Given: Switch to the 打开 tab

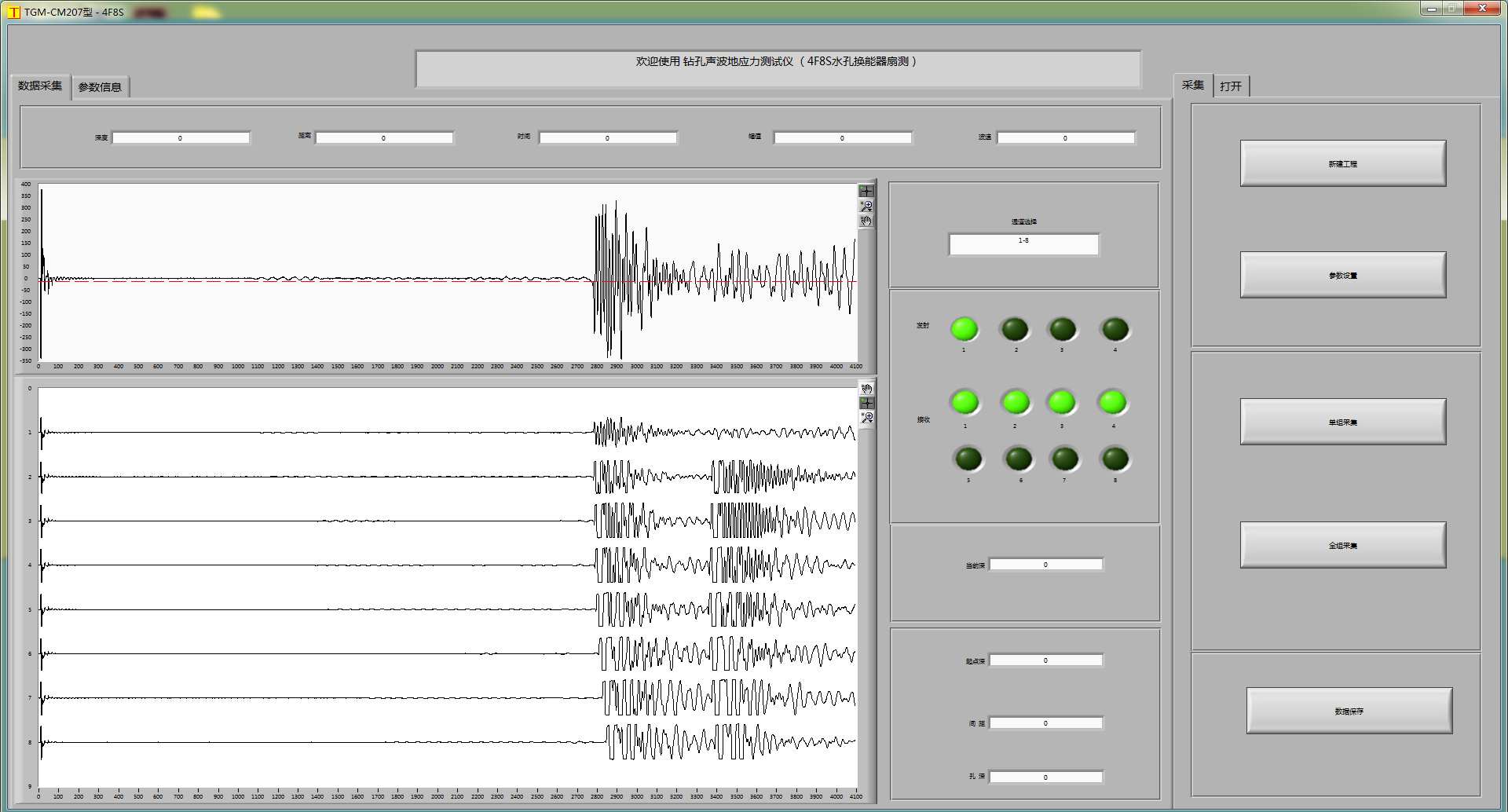Looking at the screenshot, I should pyautogui.click(x=1231, y=86).
